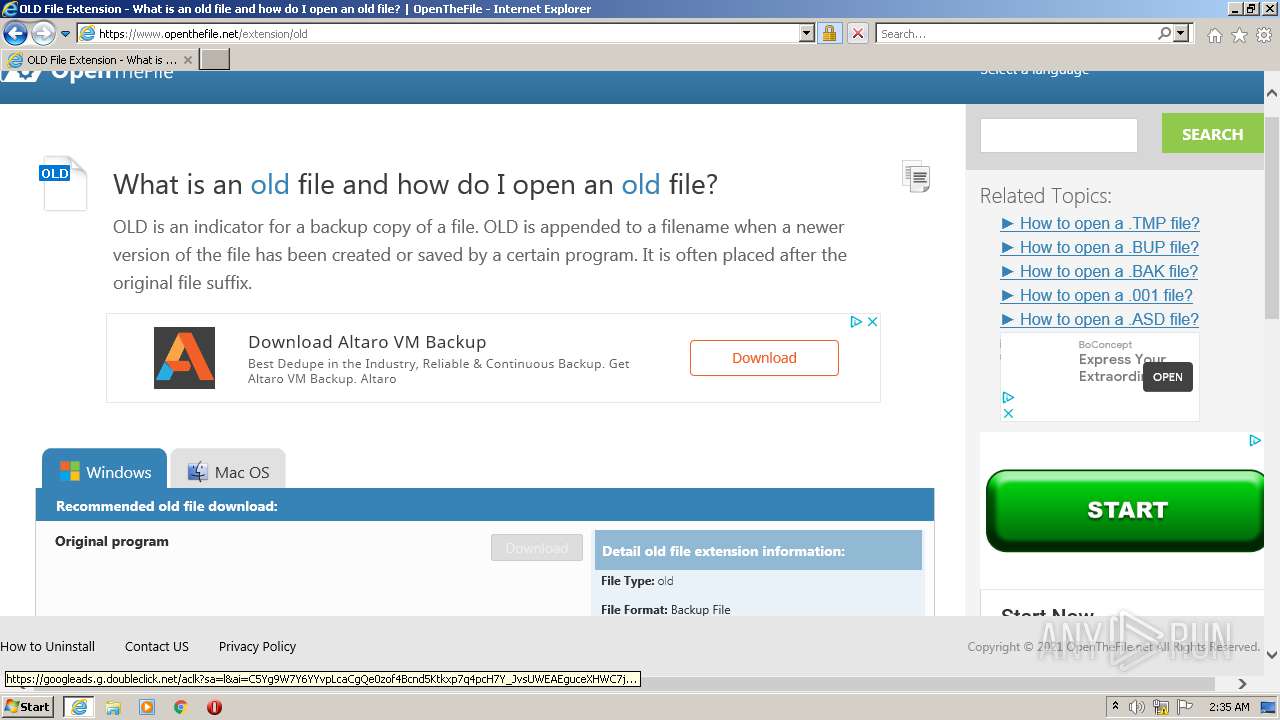Click the network tray icon
The width and height of the screenshot is (1280, 720).
point(1162,707)
